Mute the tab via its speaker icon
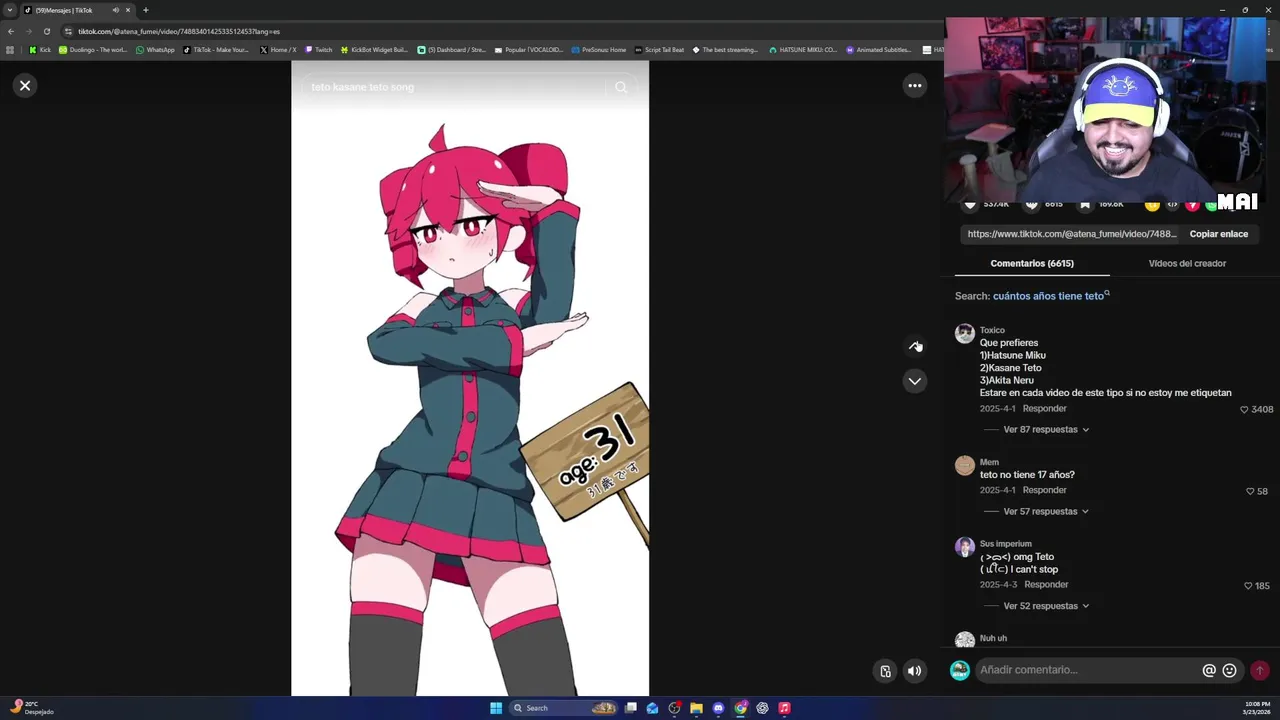 (115, 10)
